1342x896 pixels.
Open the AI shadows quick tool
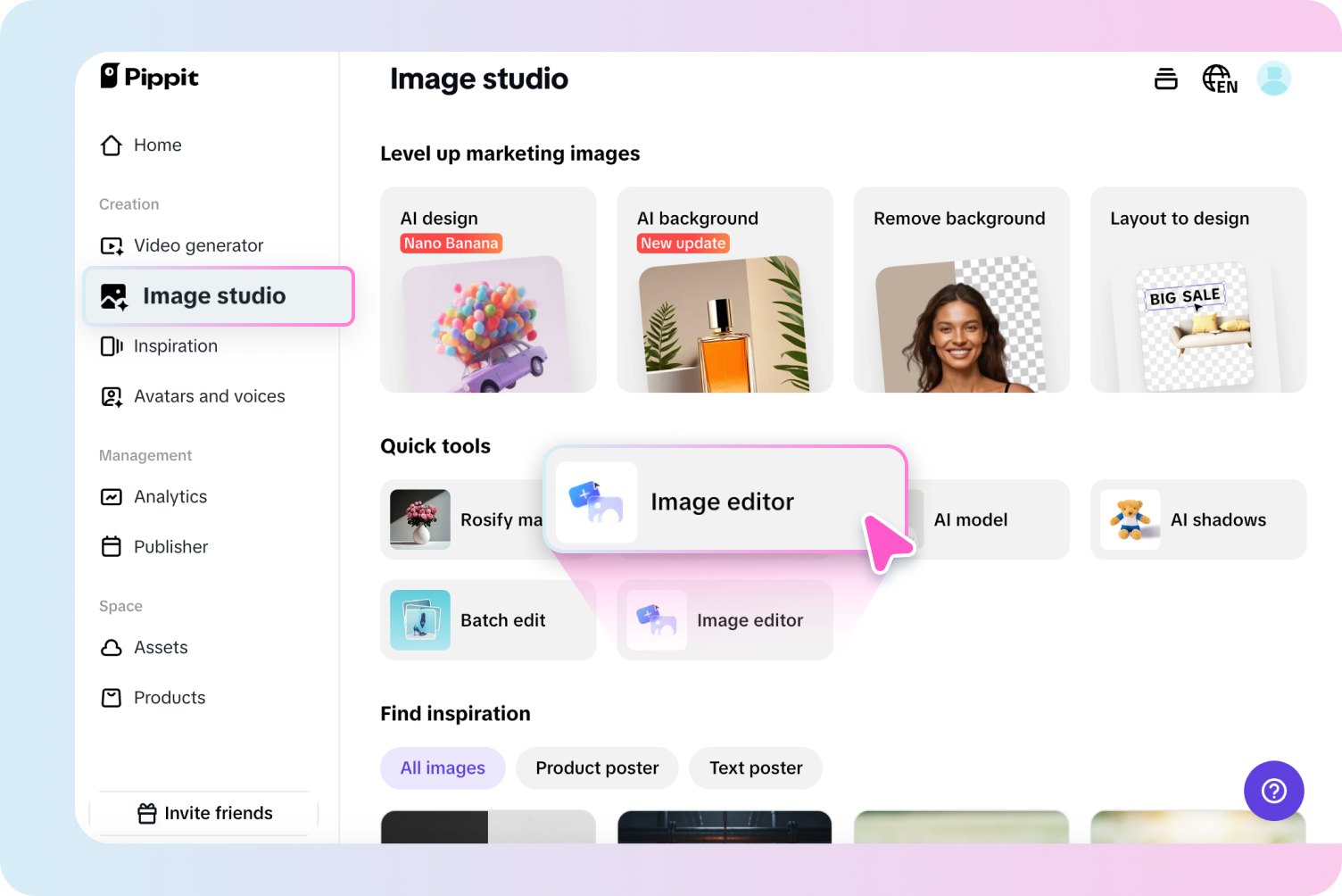pyautogui.click(x=1198, y=519)
